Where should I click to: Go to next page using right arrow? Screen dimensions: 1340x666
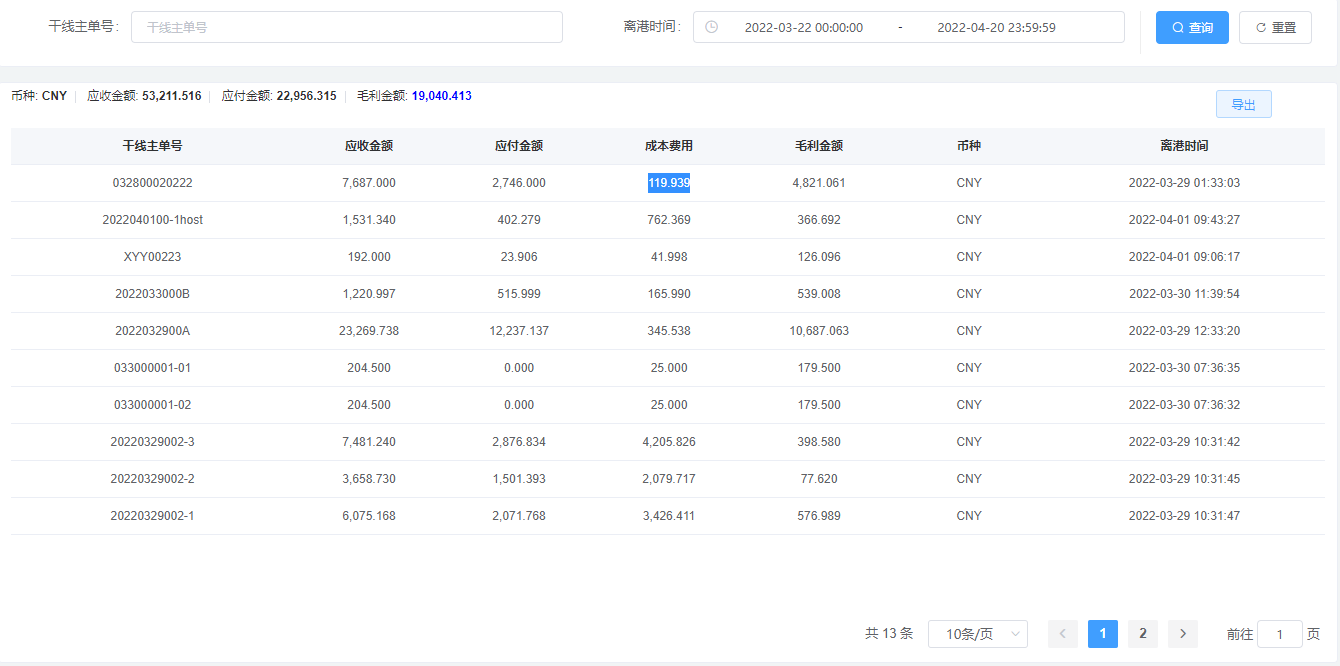click(x=1183, y=633)
